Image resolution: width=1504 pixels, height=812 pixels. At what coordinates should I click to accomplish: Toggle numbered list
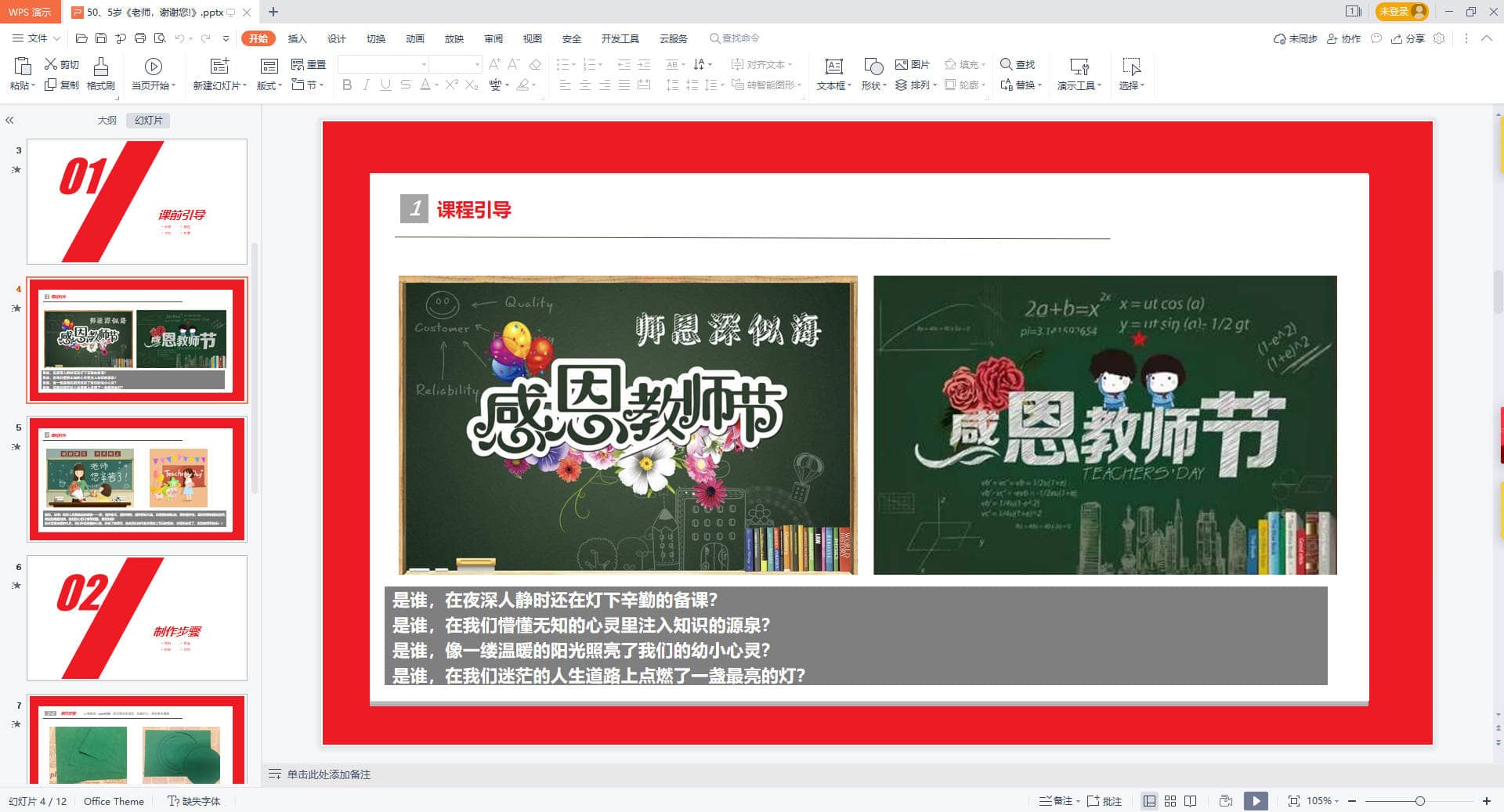589,64
